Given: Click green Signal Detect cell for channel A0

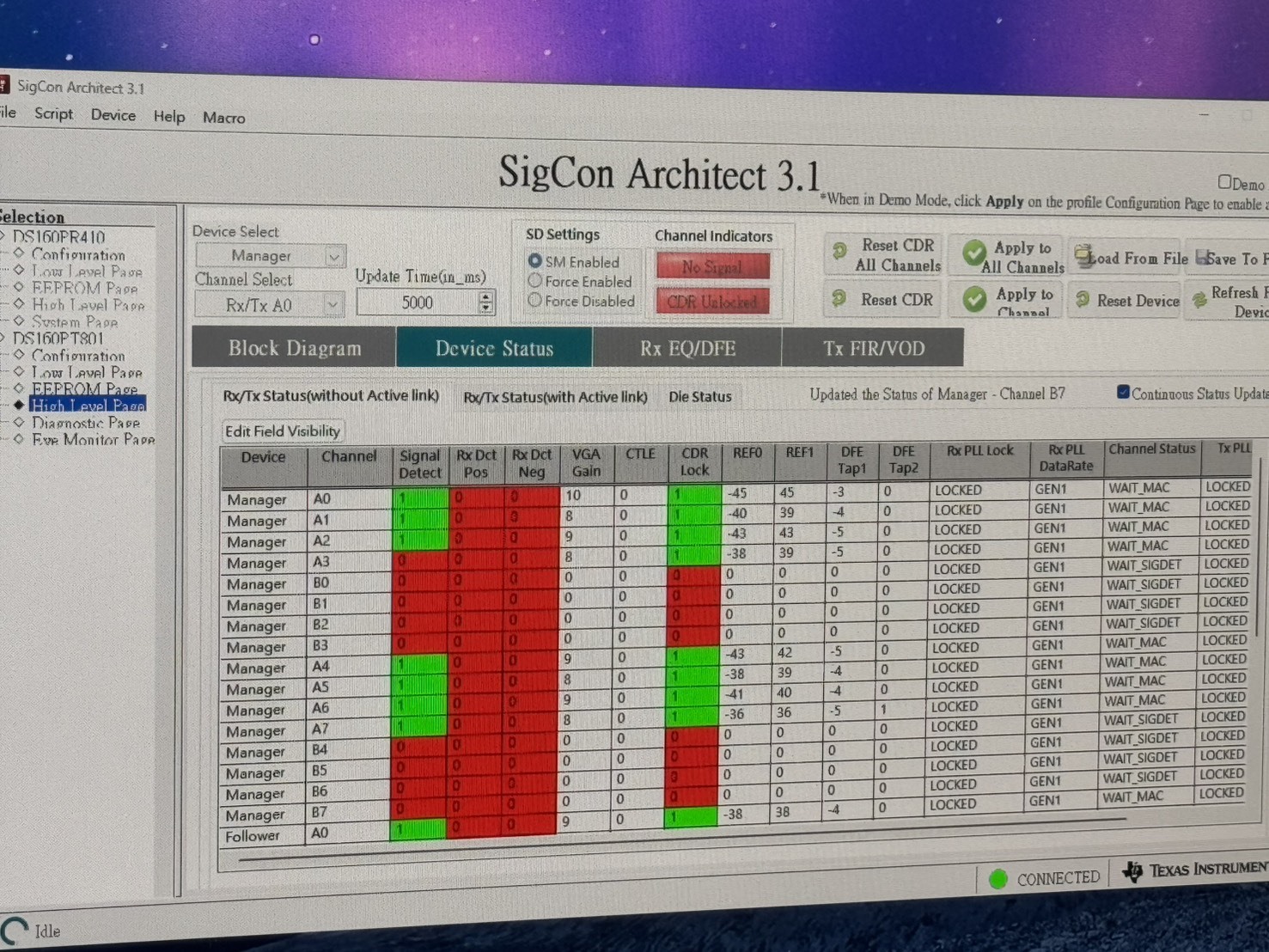Looking at the screenshot, I should pyautogui.click(x=420, y=497).
